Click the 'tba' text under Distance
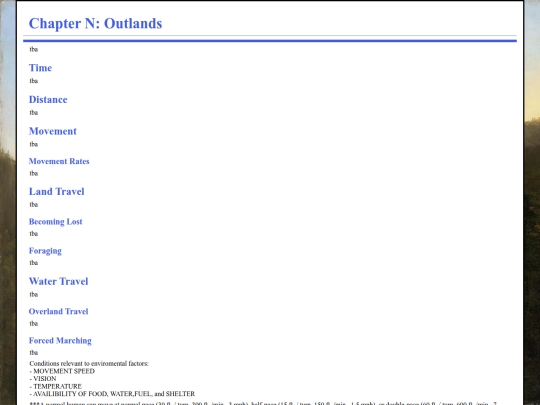Viewport: 540px width, 405px height. 34,113
